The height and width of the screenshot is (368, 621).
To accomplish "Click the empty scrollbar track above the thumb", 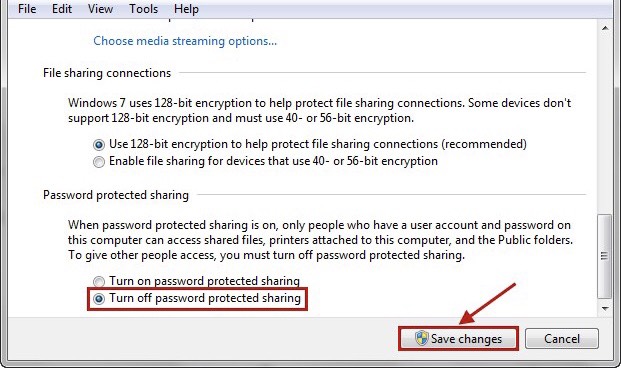I will pyautogui.click(x=605, y=125).
